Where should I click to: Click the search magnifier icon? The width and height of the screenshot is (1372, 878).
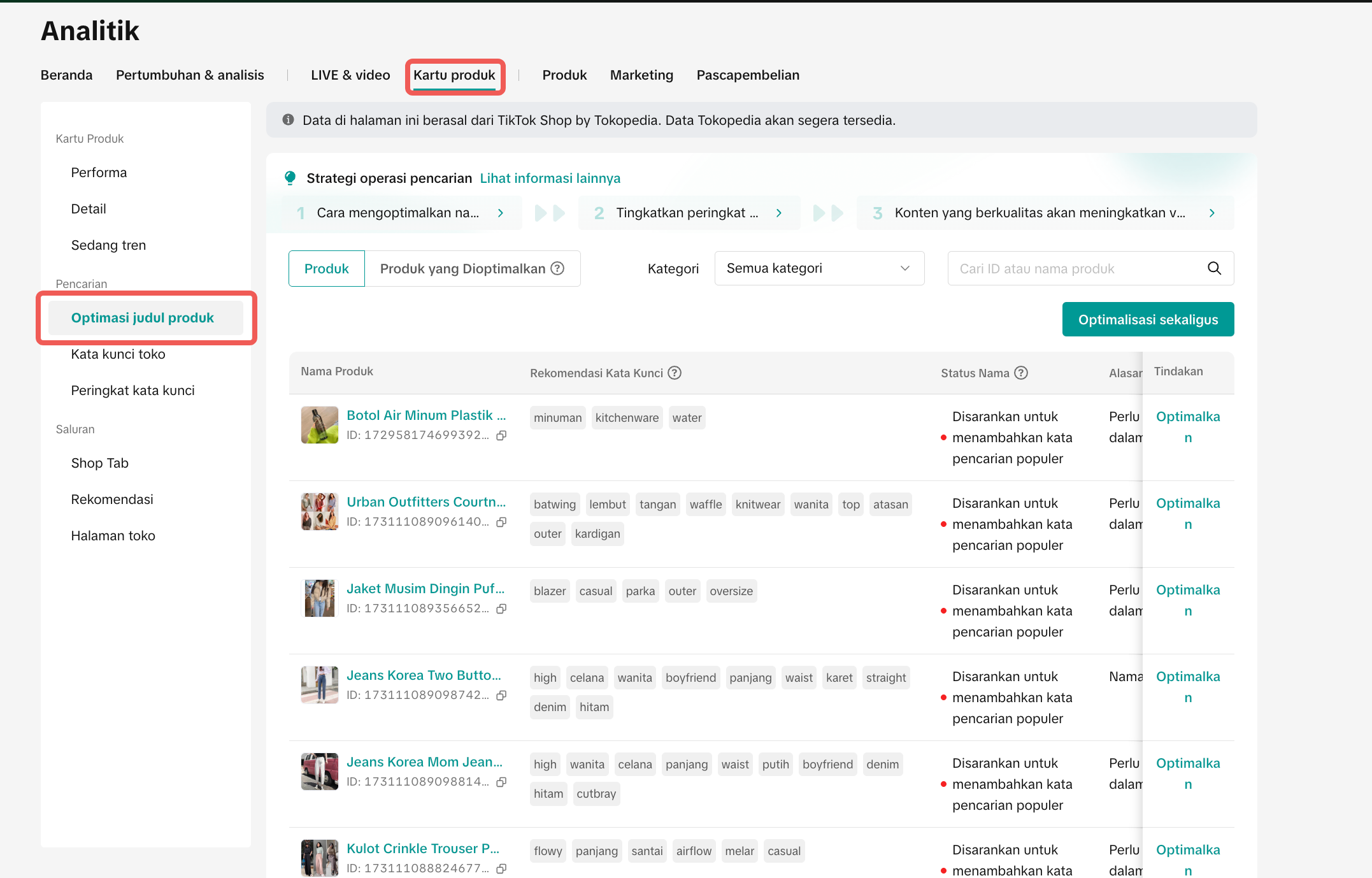(1214, 268)
